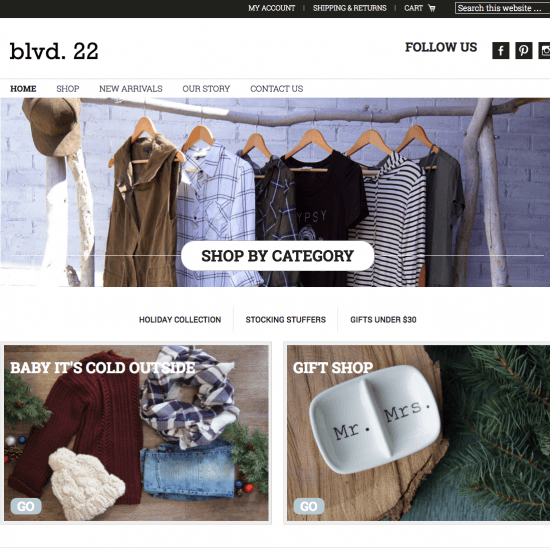550x550 pixels.
Task: View Shipping & Returns page
Action: (349, 8)
